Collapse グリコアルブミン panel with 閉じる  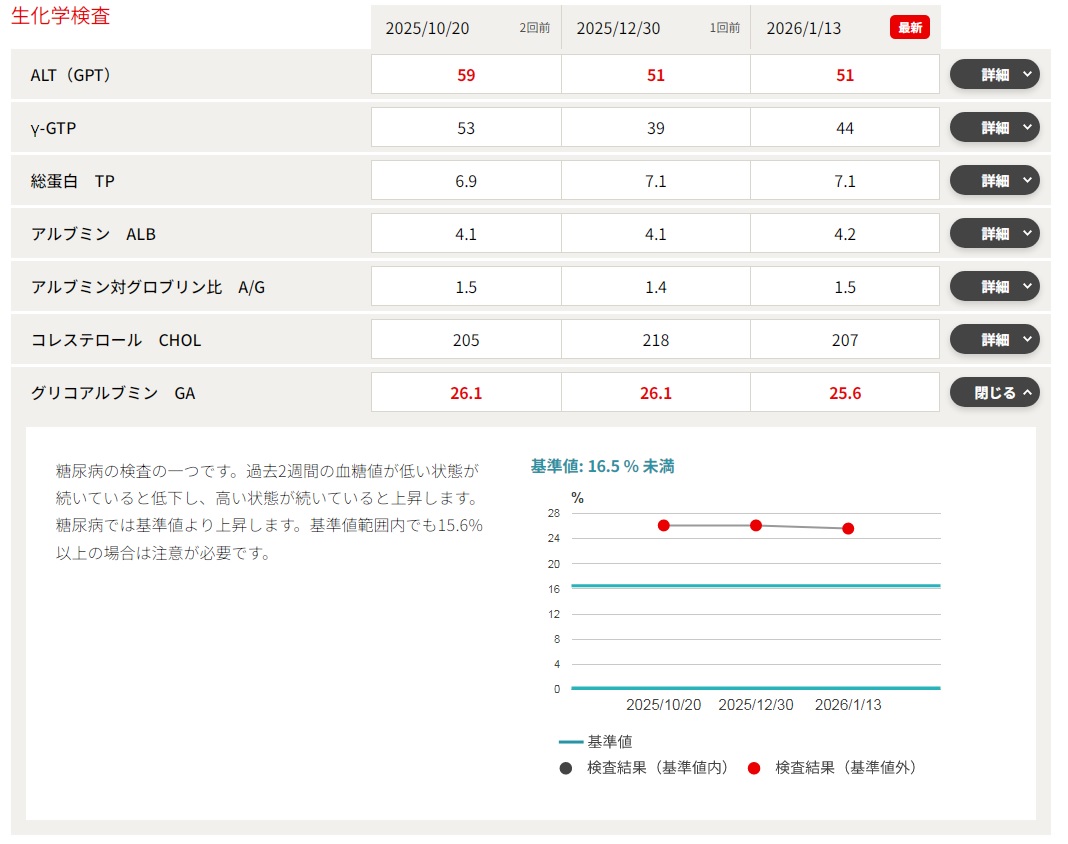(x=994, y=393)
